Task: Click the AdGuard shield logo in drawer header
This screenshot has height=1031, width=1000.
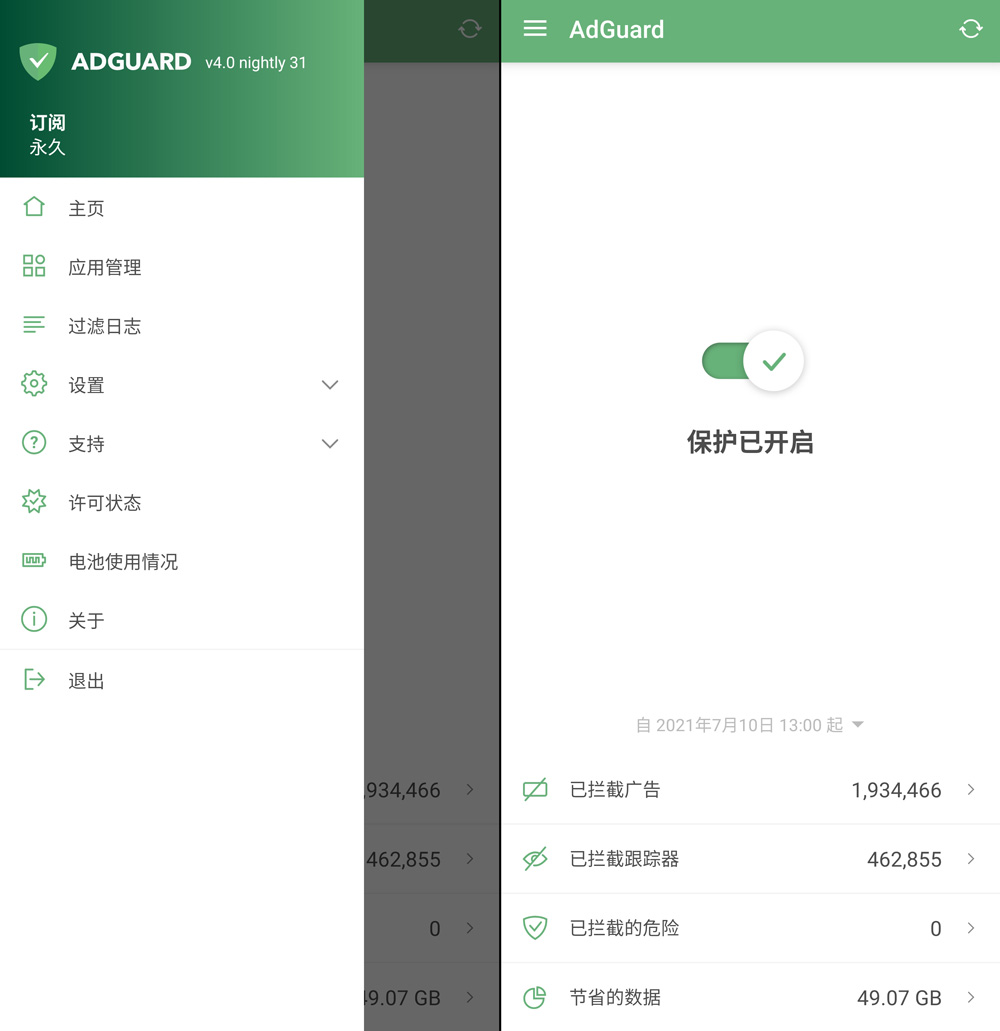Action: pyautogui.click(x=37, y=61)
